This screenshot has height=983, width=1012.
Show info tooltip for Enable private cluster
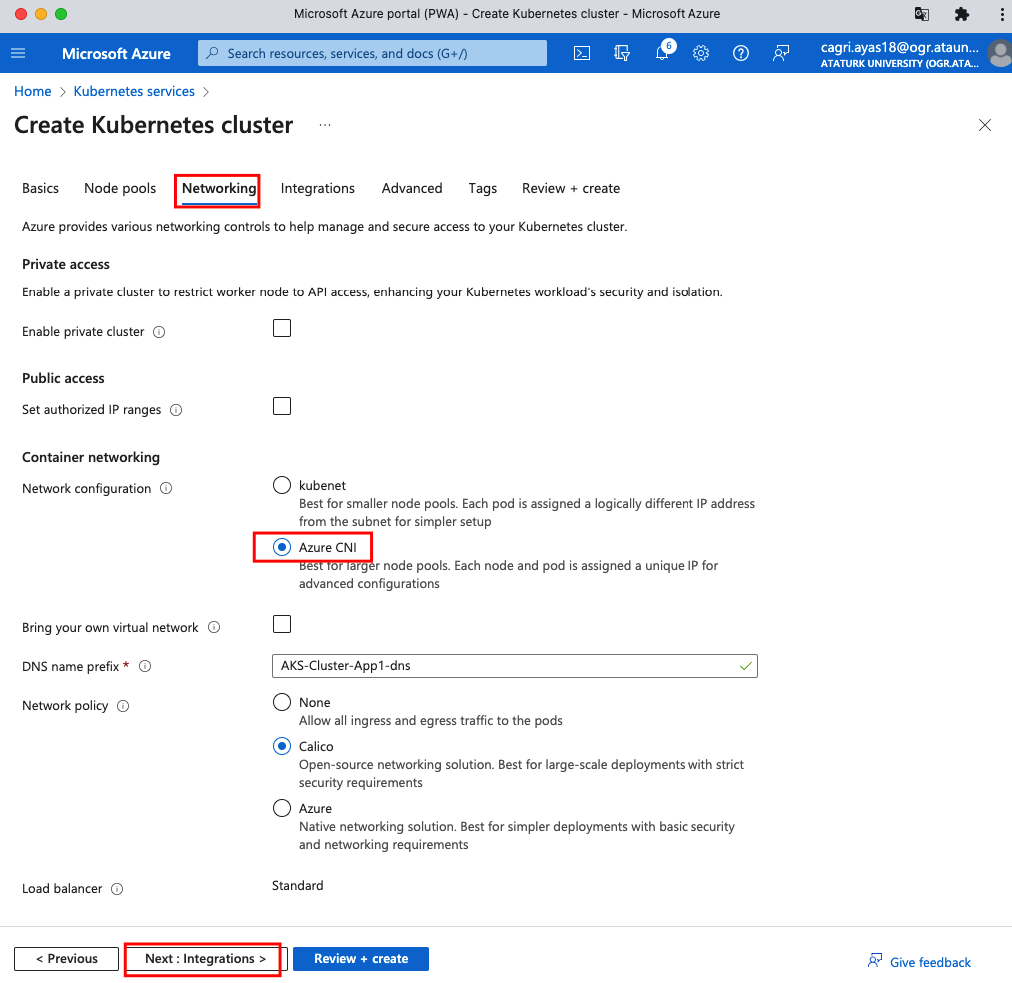159,332
